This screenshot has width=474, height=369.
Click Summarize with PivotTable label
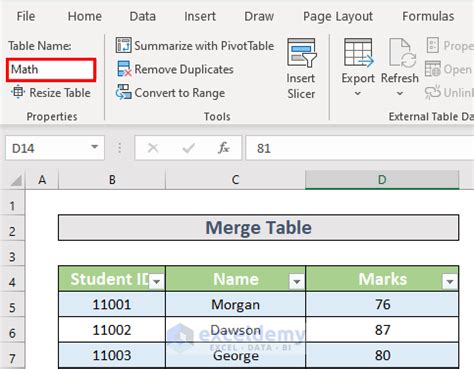204,46
